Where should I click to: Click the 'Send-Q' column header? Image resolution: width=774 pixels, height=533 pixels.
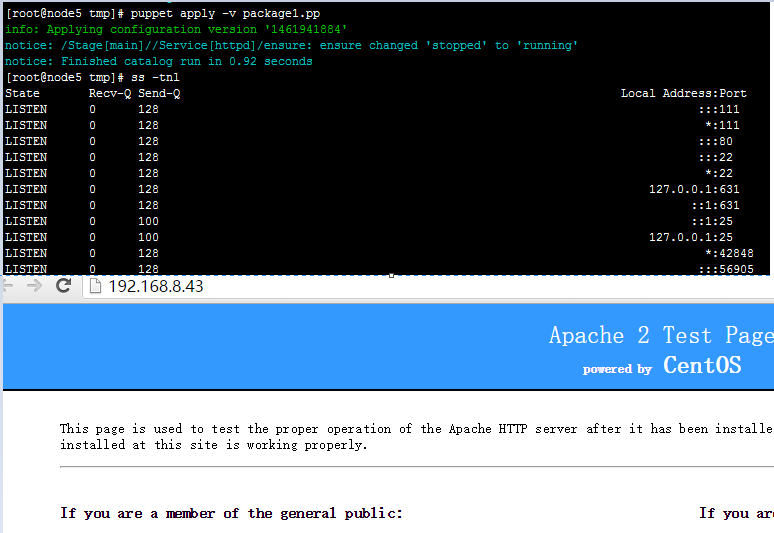[x=159, y=93]
